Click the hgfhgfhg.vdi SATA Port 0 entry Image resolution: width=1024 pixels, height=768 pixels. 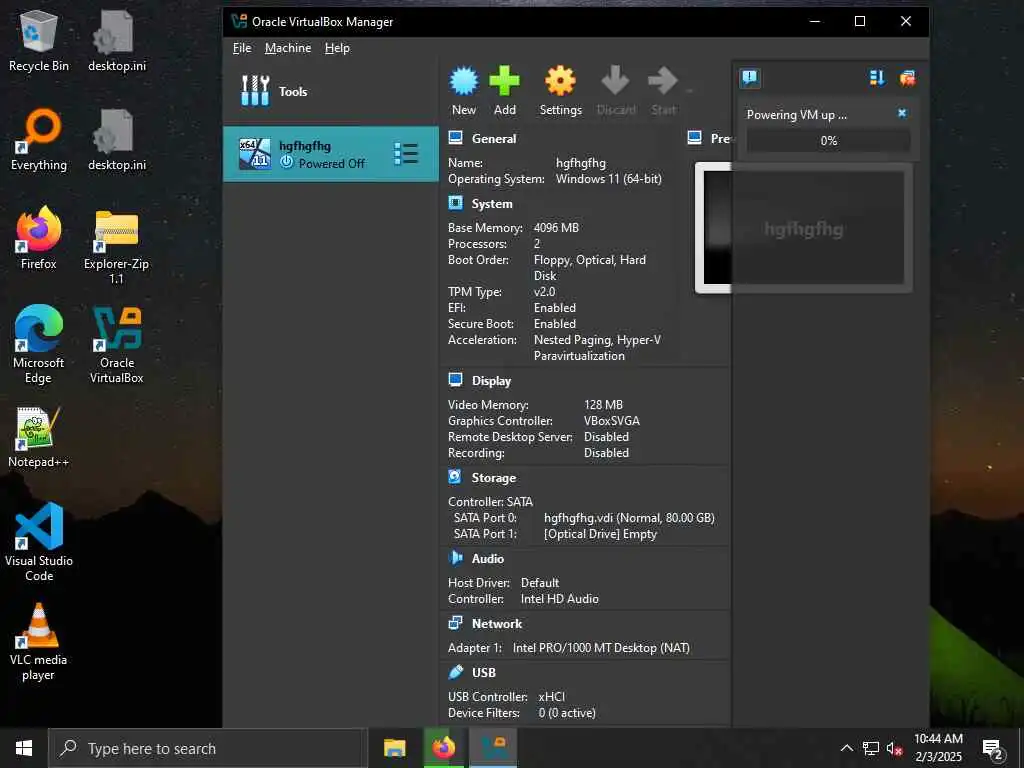pos(629,518)
